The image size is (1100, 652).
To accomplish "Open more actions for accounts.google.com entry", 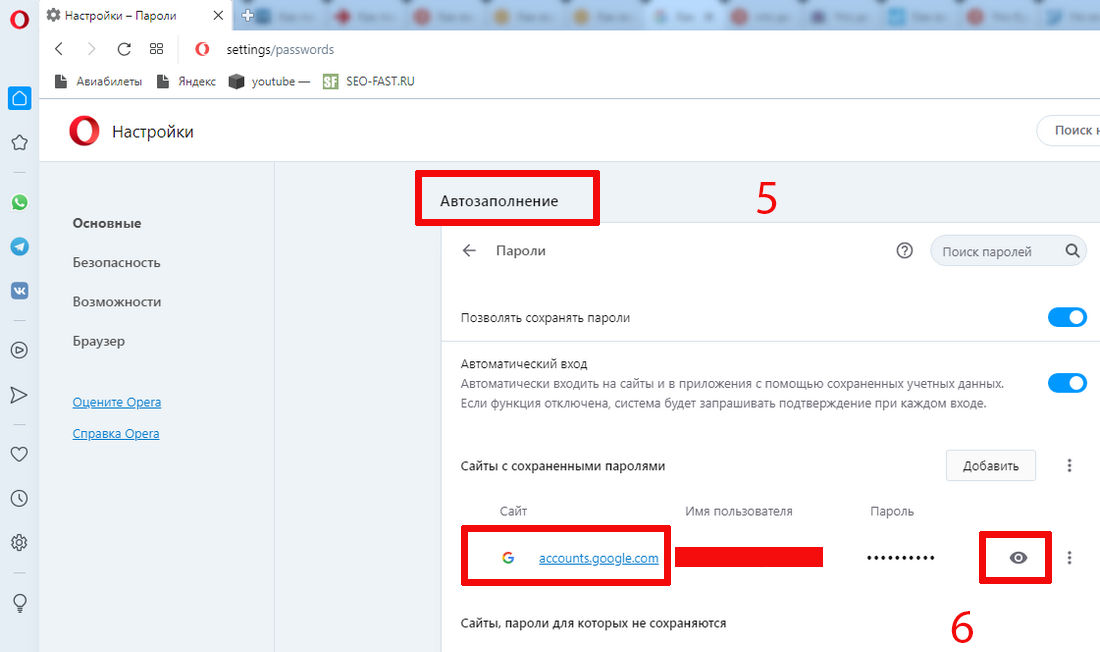I will click(1069, 558).
